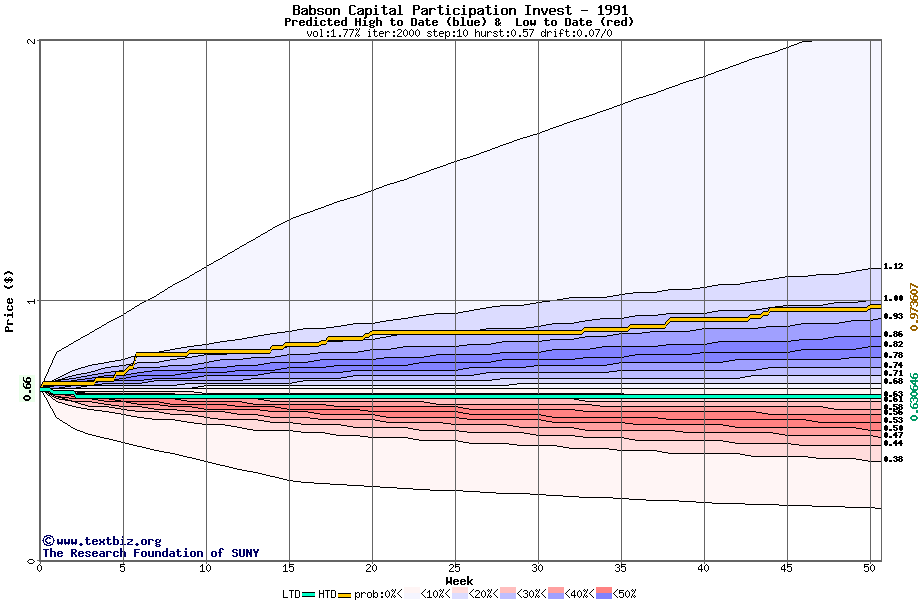
Task: Click the right-side band label '0.78'
Action: point(893,355)
